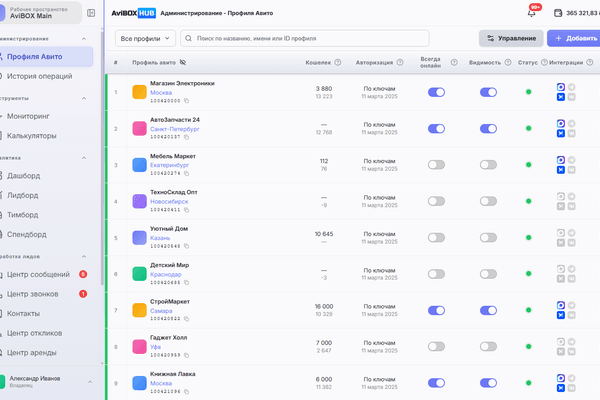The image size is (600, 400).
Task: Click the wallet balance icon in header
Action: pyautogui.click(x=558, y=13)
